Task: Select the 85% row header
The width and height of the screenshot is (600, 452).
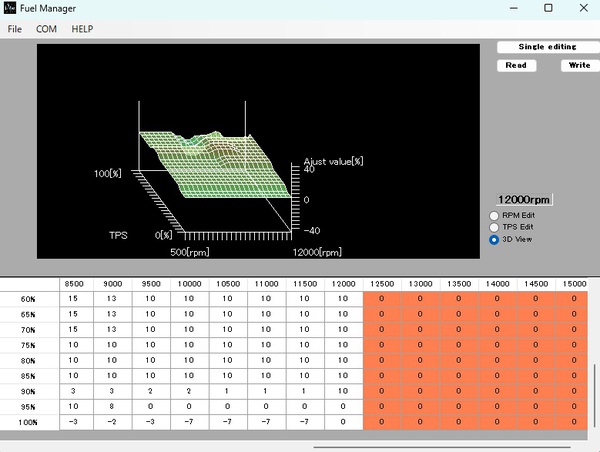Action: (29, 376)
